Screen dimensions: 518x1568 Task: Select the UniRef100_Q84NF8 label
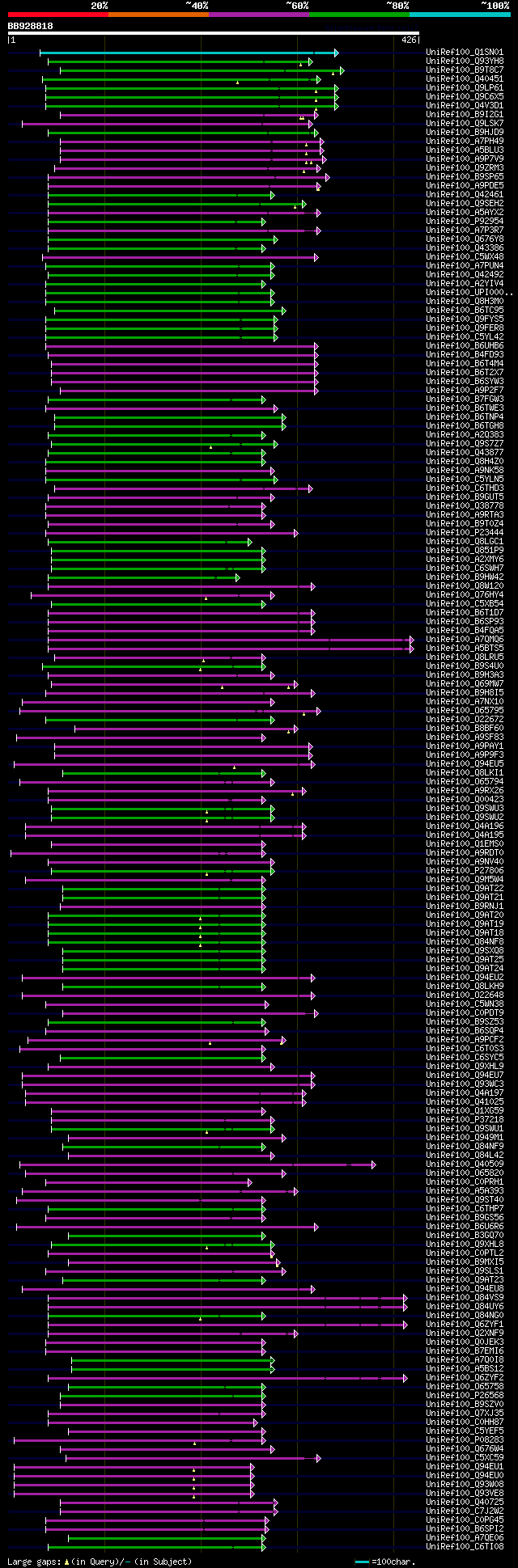tap(465, 942)
